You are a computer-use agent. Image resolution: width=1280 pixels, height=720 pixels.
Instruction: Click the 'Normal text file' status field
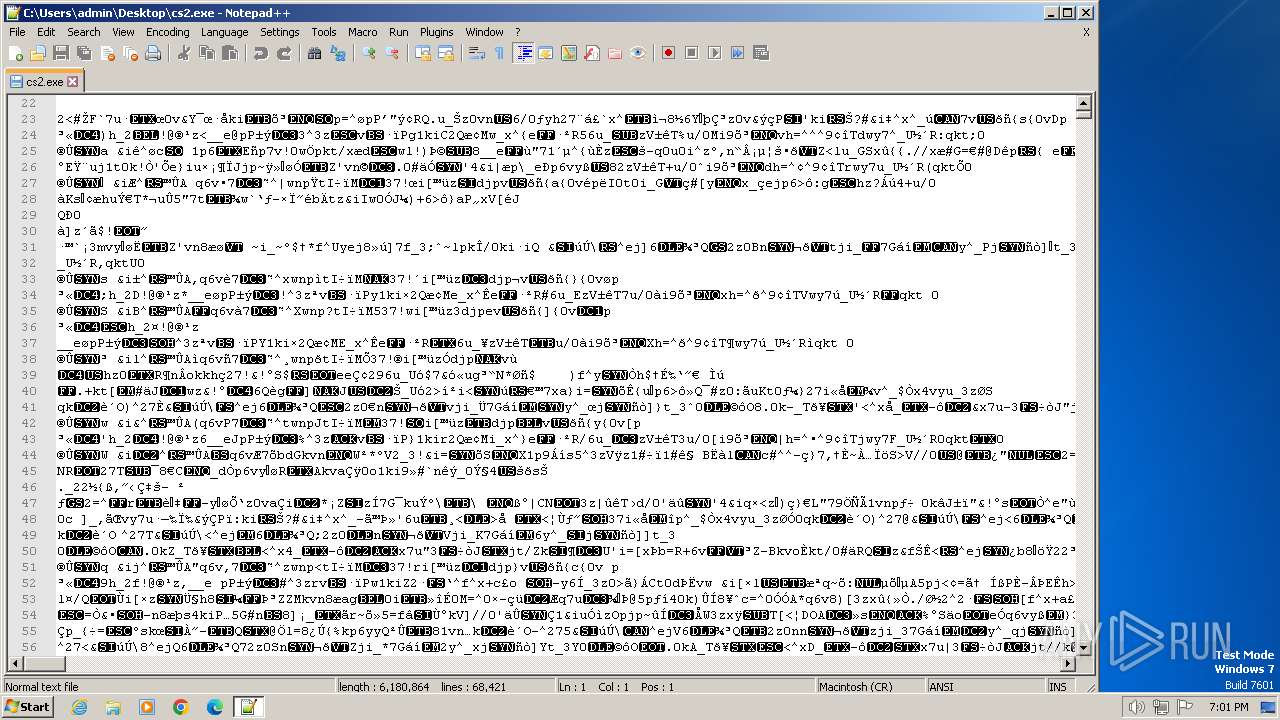(168, 687)
